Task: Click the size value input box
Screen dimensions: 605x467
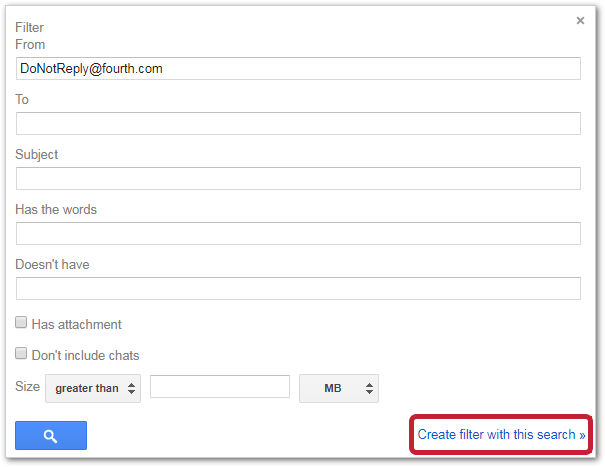Action: pos(219,387)
